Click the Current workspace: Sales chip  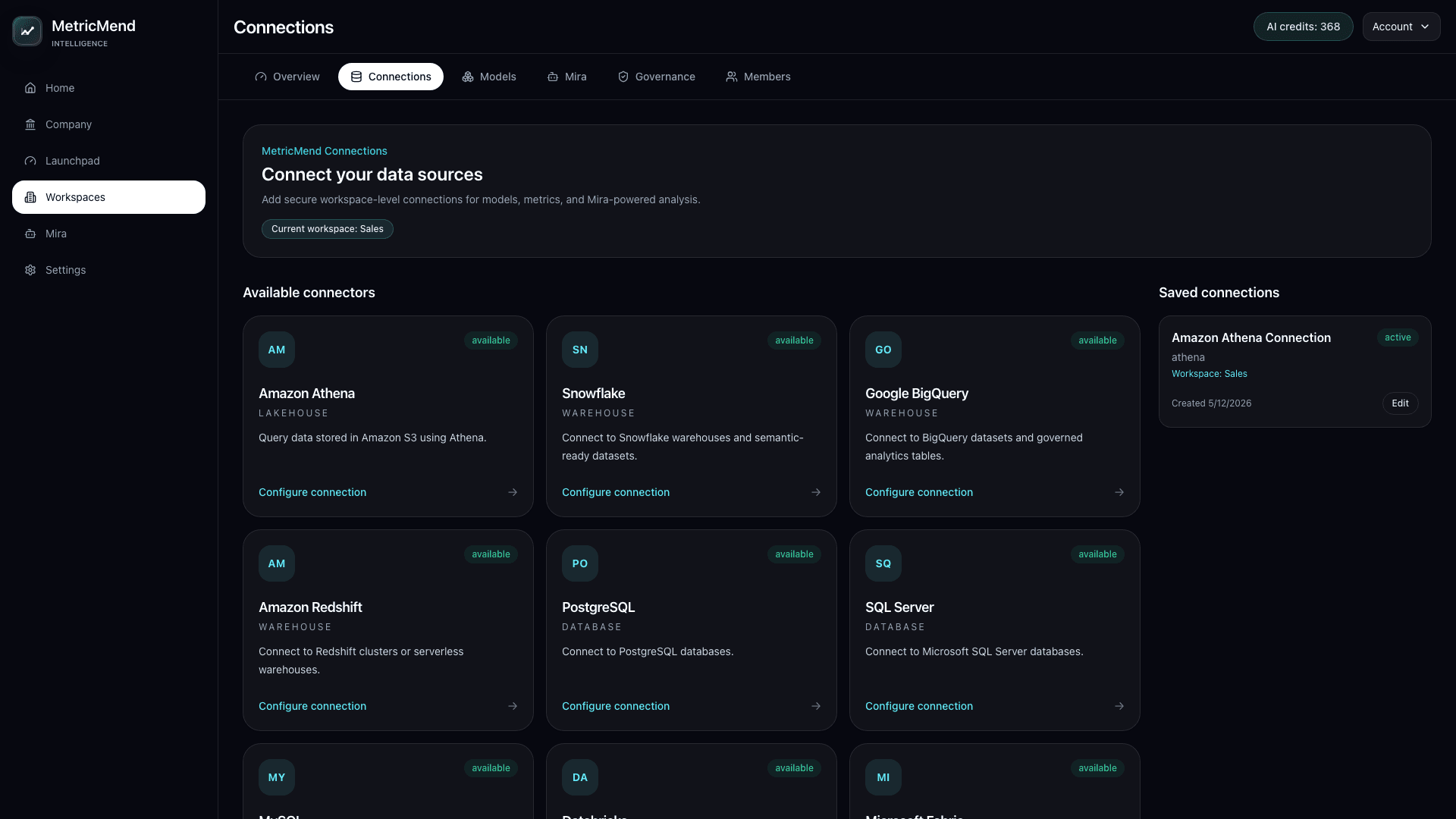[328, 229]
